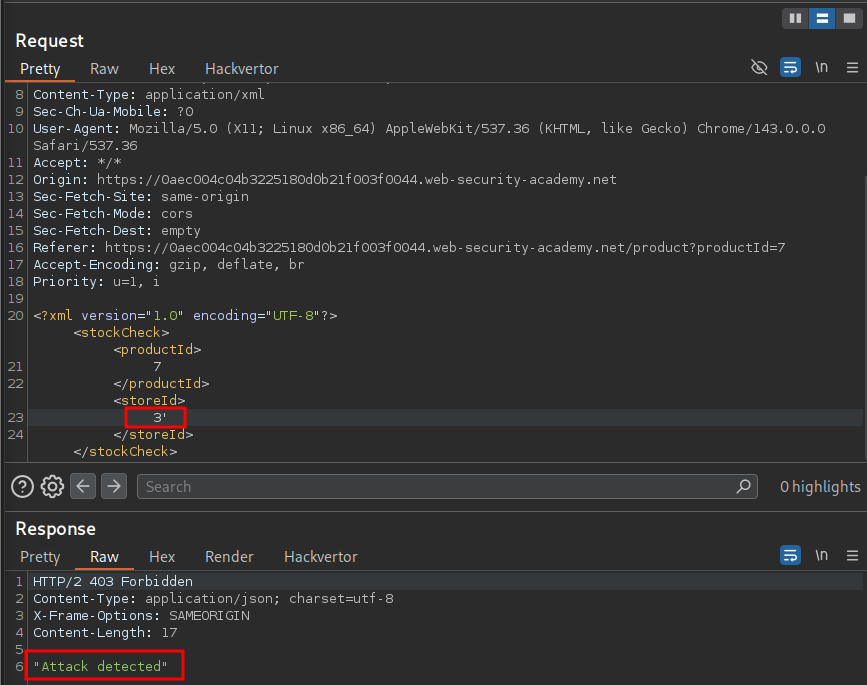Select top-bottom vertical layout icon

click(x=821, y=18)
